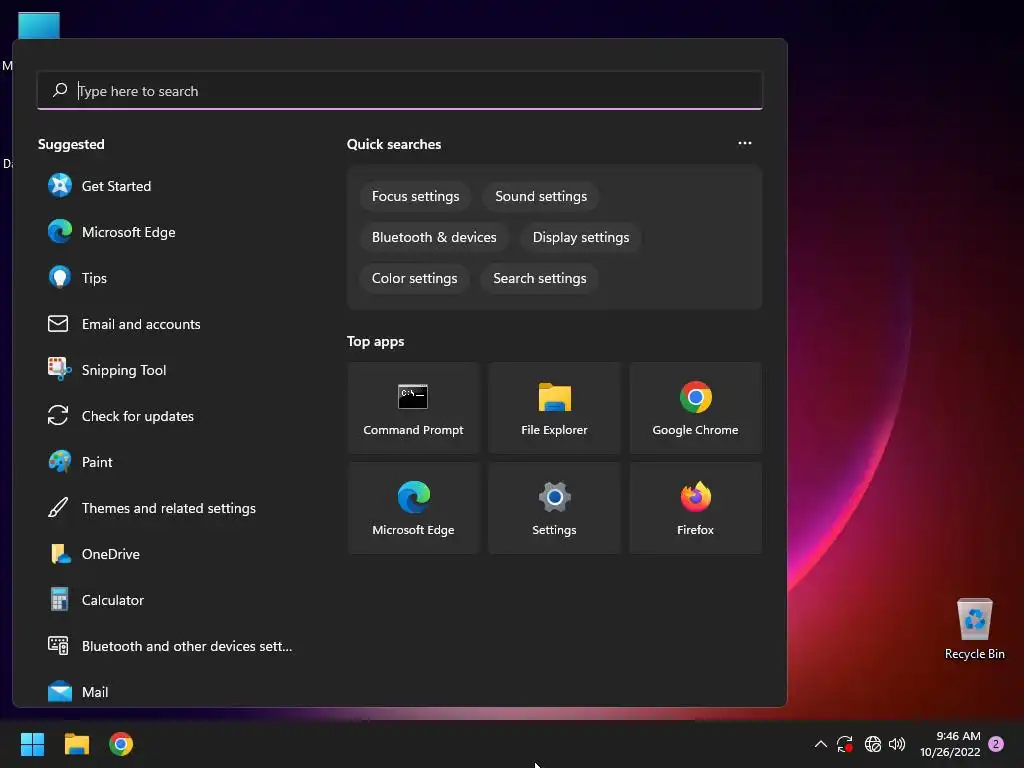Launch Microsoft Edge tile in Top apps
Viewport: 1024px width, 768px height.
(x=413, y=508)
